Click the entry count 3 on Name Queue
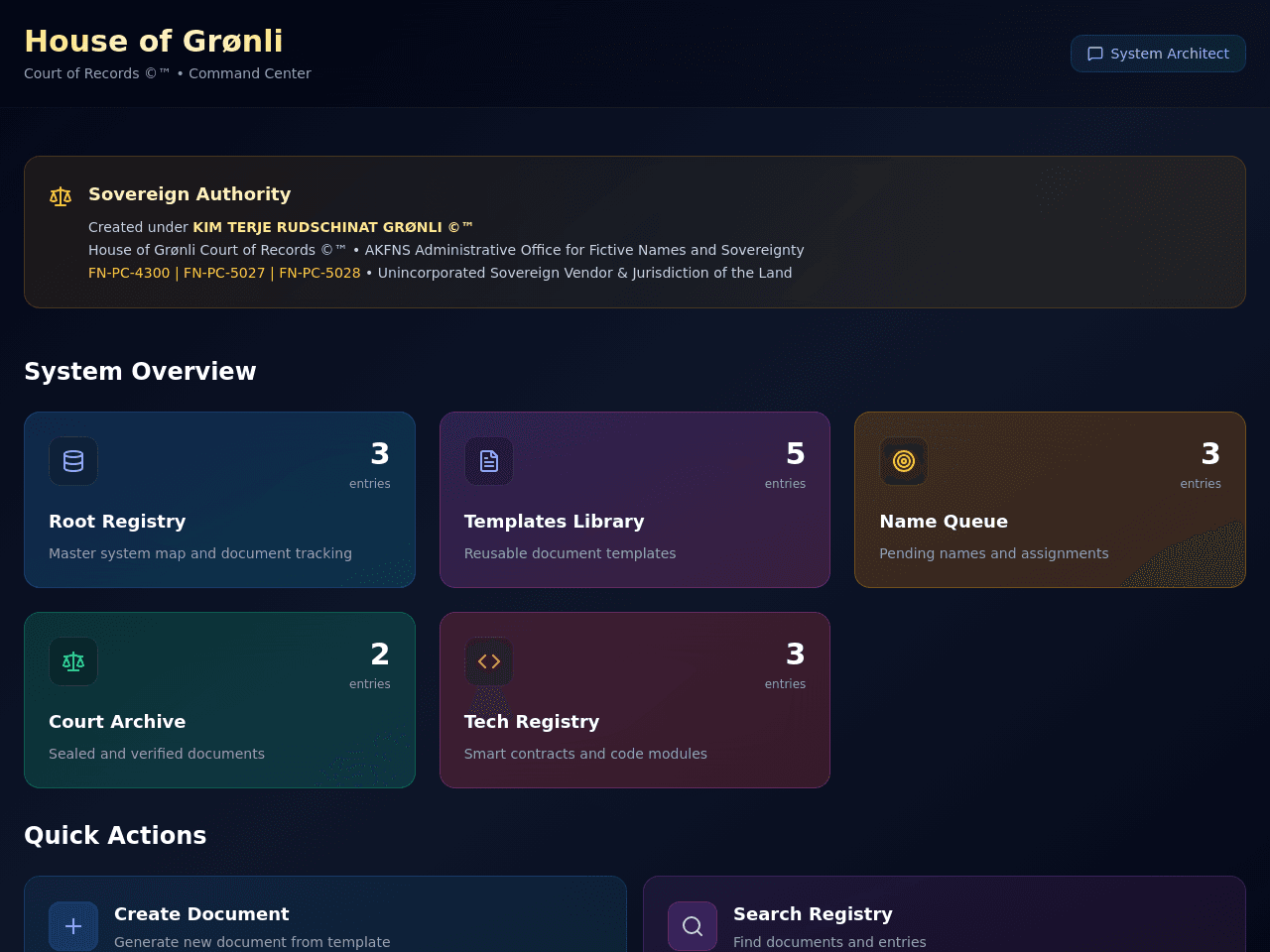 coord(1210,454)
